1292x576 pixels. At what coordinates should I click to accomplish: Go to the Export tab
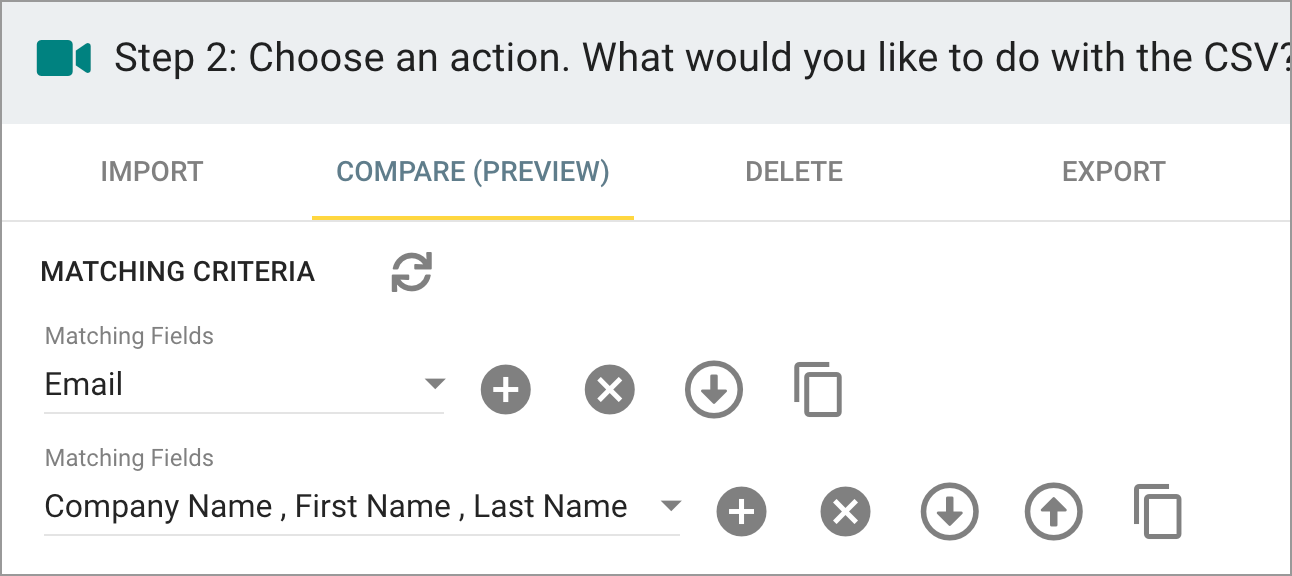point(1114,172)
